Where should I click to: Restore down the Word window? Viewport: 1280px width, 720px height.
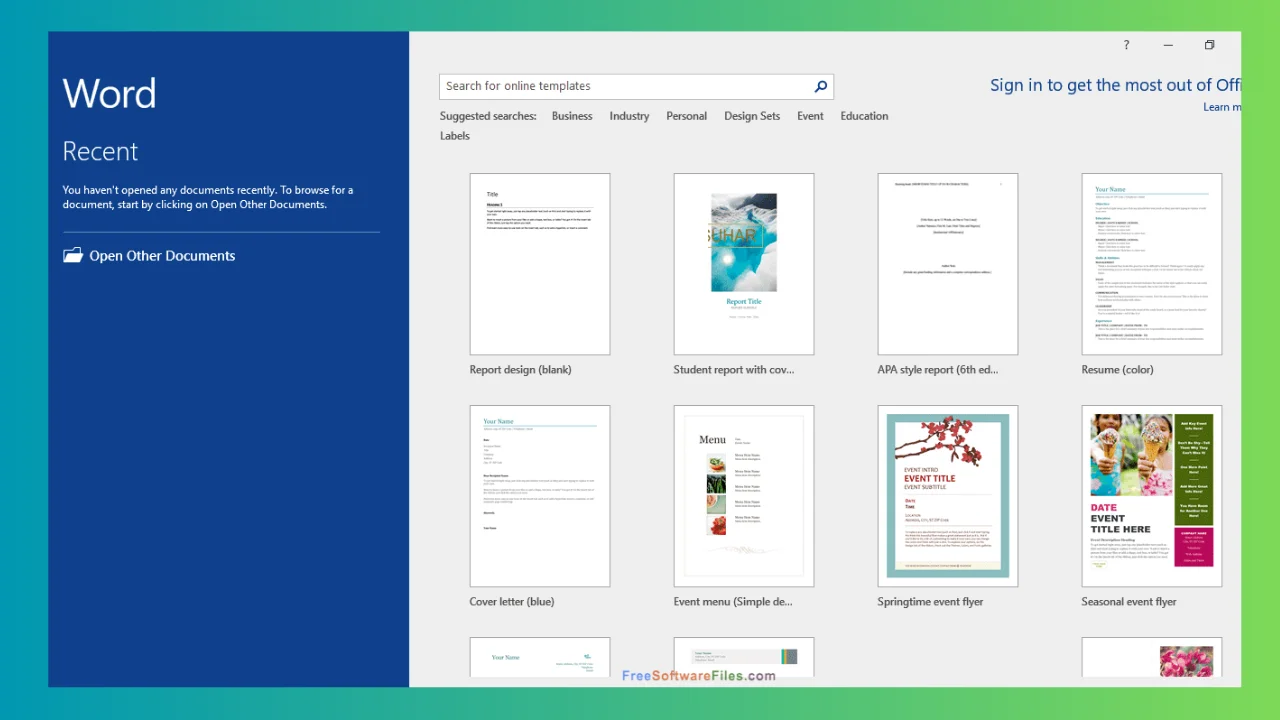(1209, 45)
